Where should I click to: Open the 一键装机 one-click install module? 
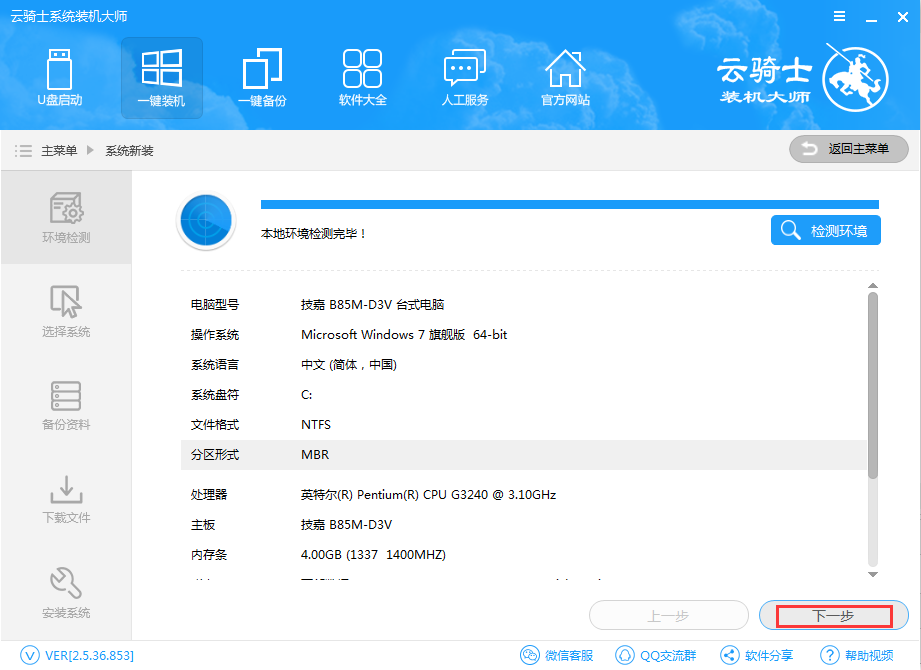coord(161,78)
